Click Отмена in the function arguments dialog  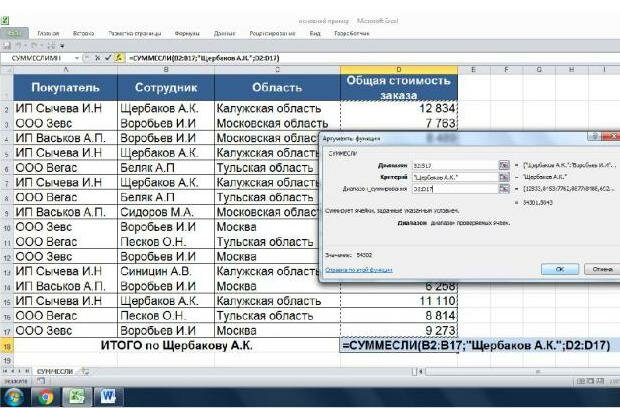[x=602, y=269]
